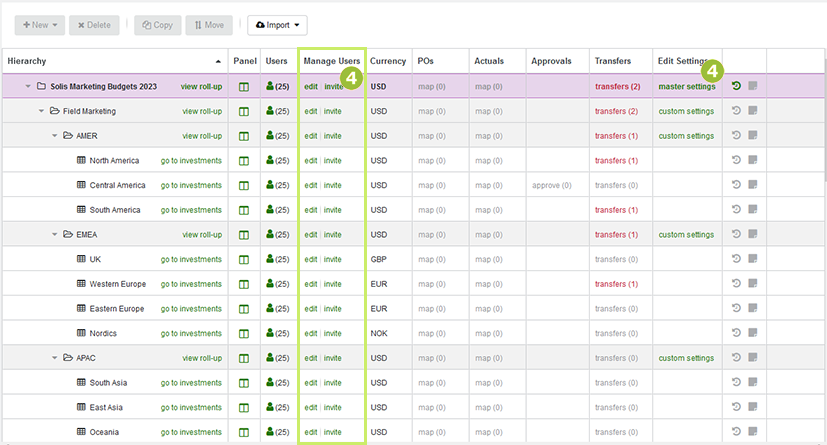827x445 pixels.
Task: Collapse the Field Marketing folder
Action: (x=41, y=111)
